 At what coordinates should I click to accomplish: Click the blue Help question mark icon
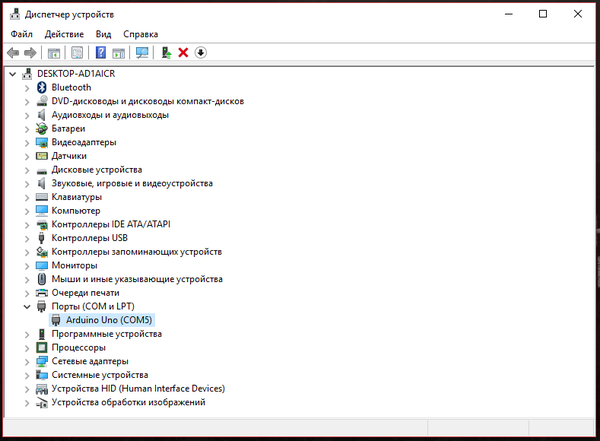[x=101, y=52]
